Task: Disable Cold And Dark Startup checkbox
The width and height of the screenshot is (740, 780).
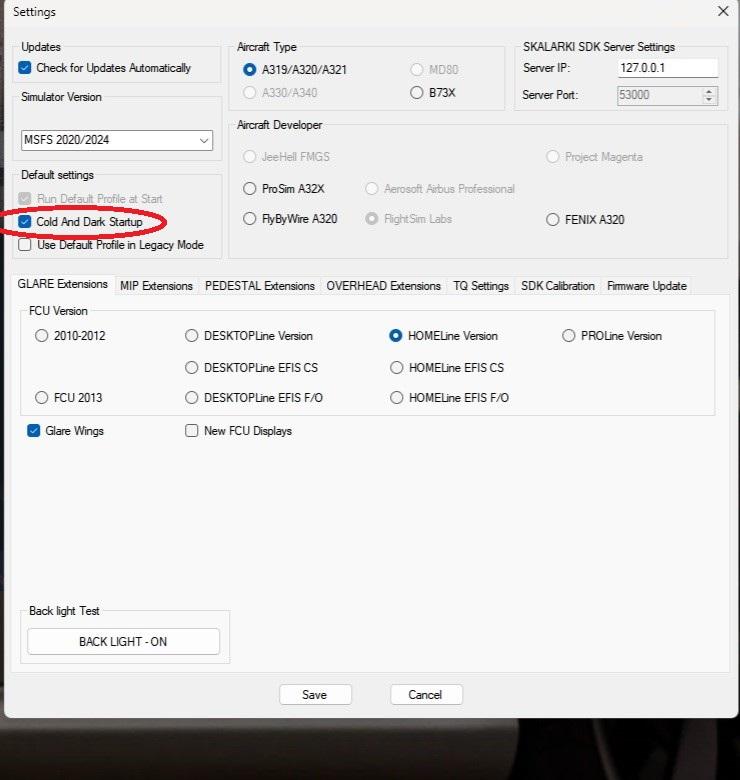Action: tap(26, 221)
